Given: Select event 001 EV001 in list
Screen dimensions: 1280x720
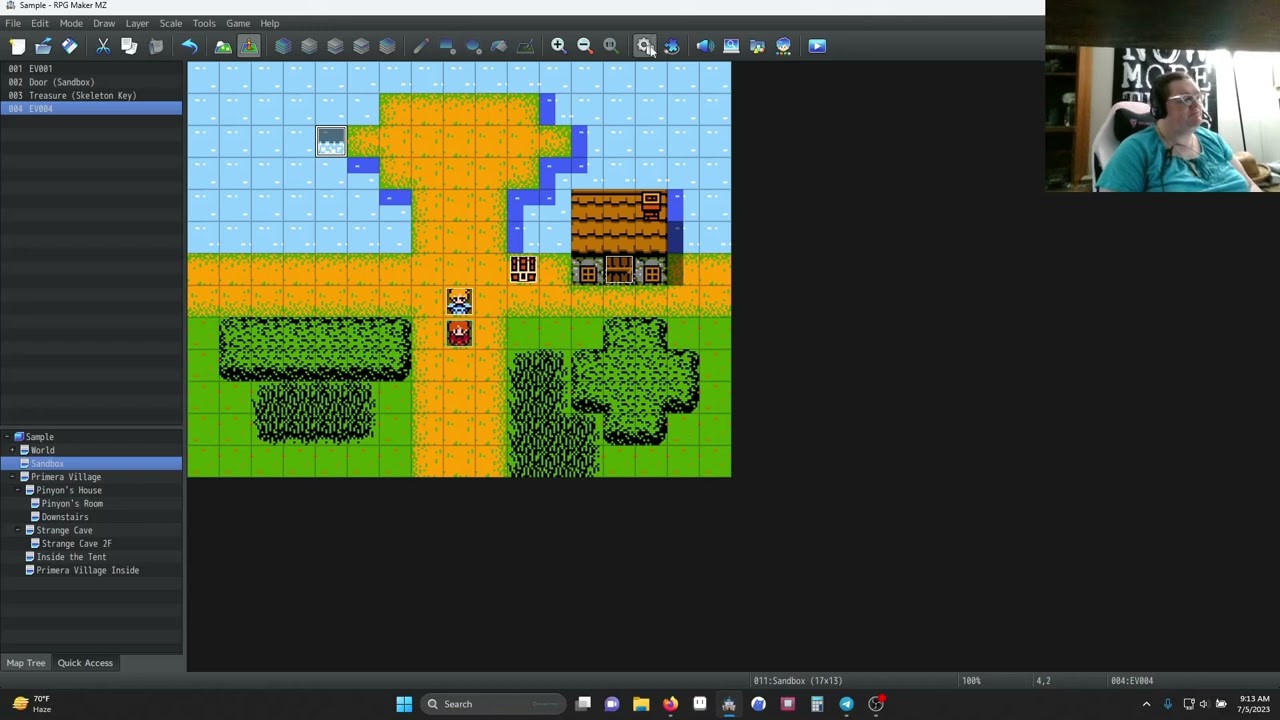Looking at the screenshot, I should click(x=91, y=69).
